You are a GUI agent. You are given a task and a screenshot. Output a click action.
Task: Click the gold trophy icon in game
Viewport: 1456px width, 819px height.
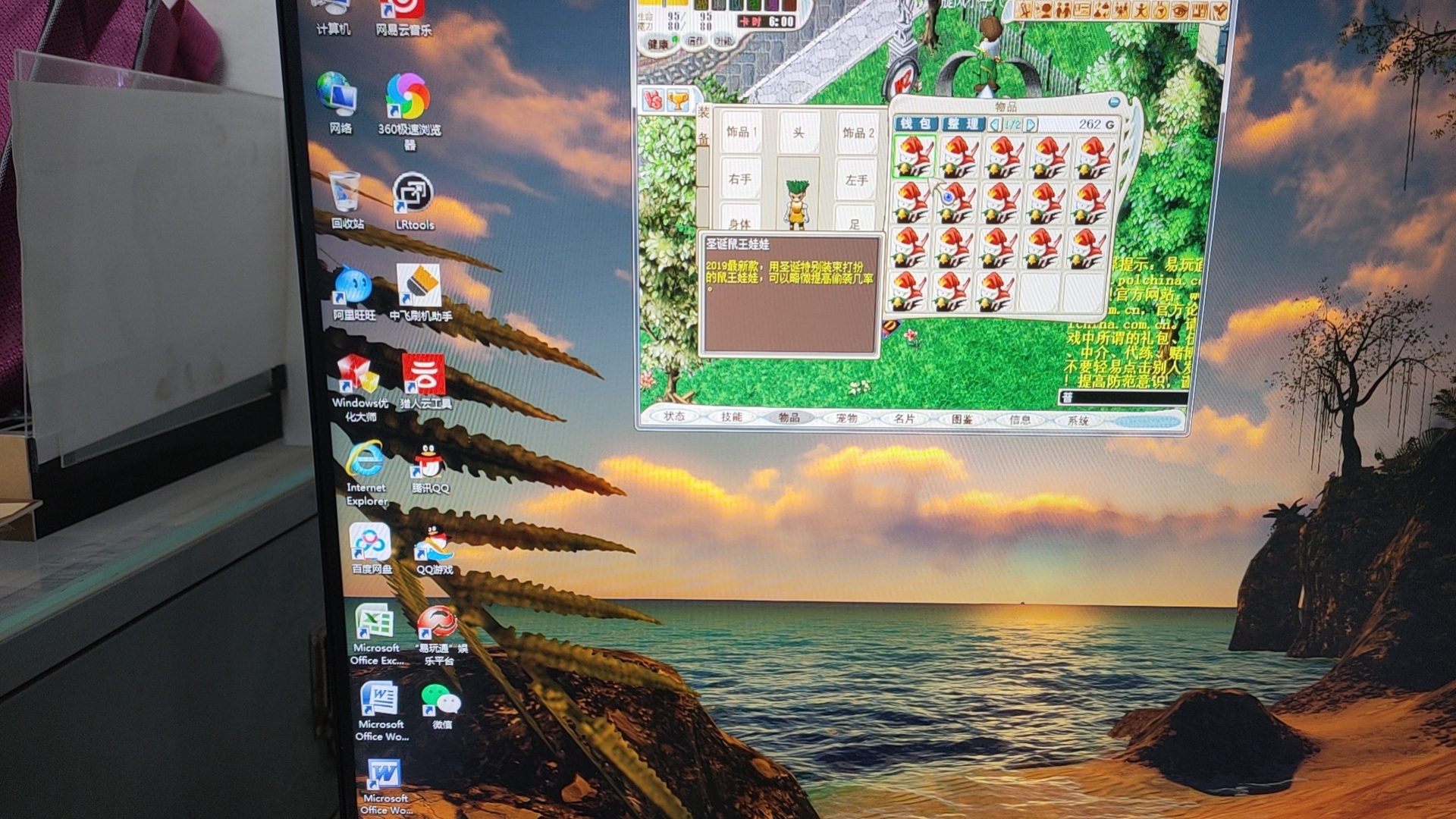(677, 99)
